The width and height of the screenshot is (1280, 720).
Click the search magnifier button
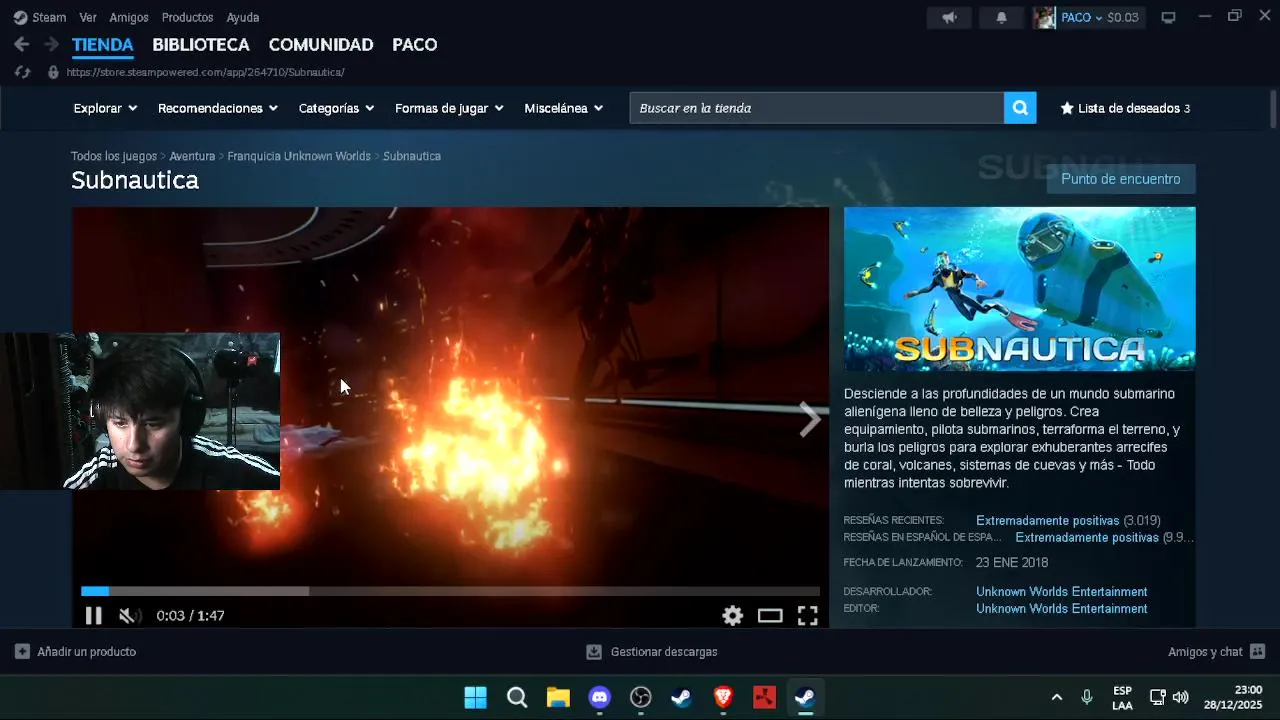(x=1020, y=108)
